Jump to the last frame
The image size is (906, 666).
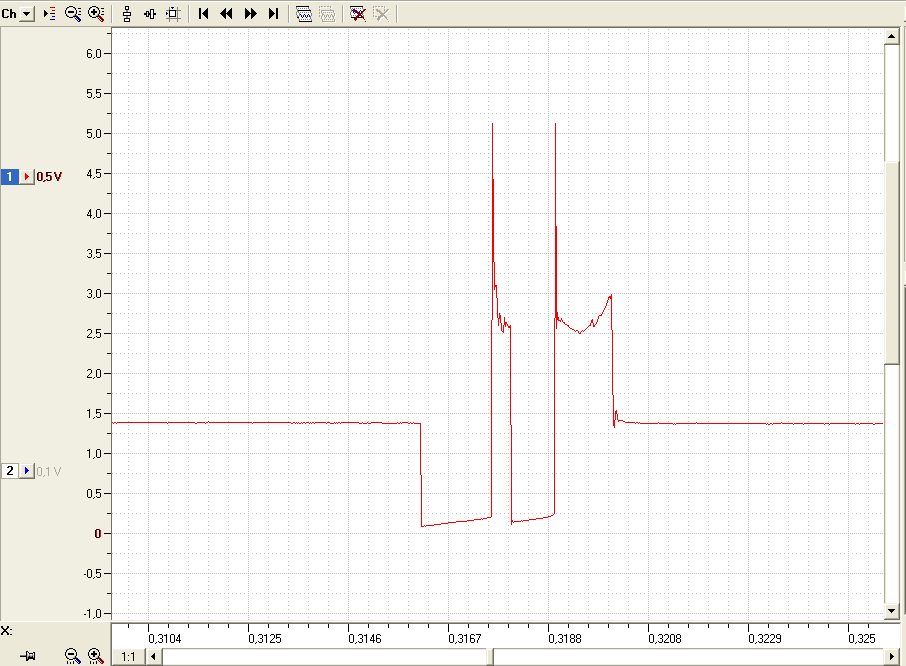pyautogui.click(x=274, y=14)
